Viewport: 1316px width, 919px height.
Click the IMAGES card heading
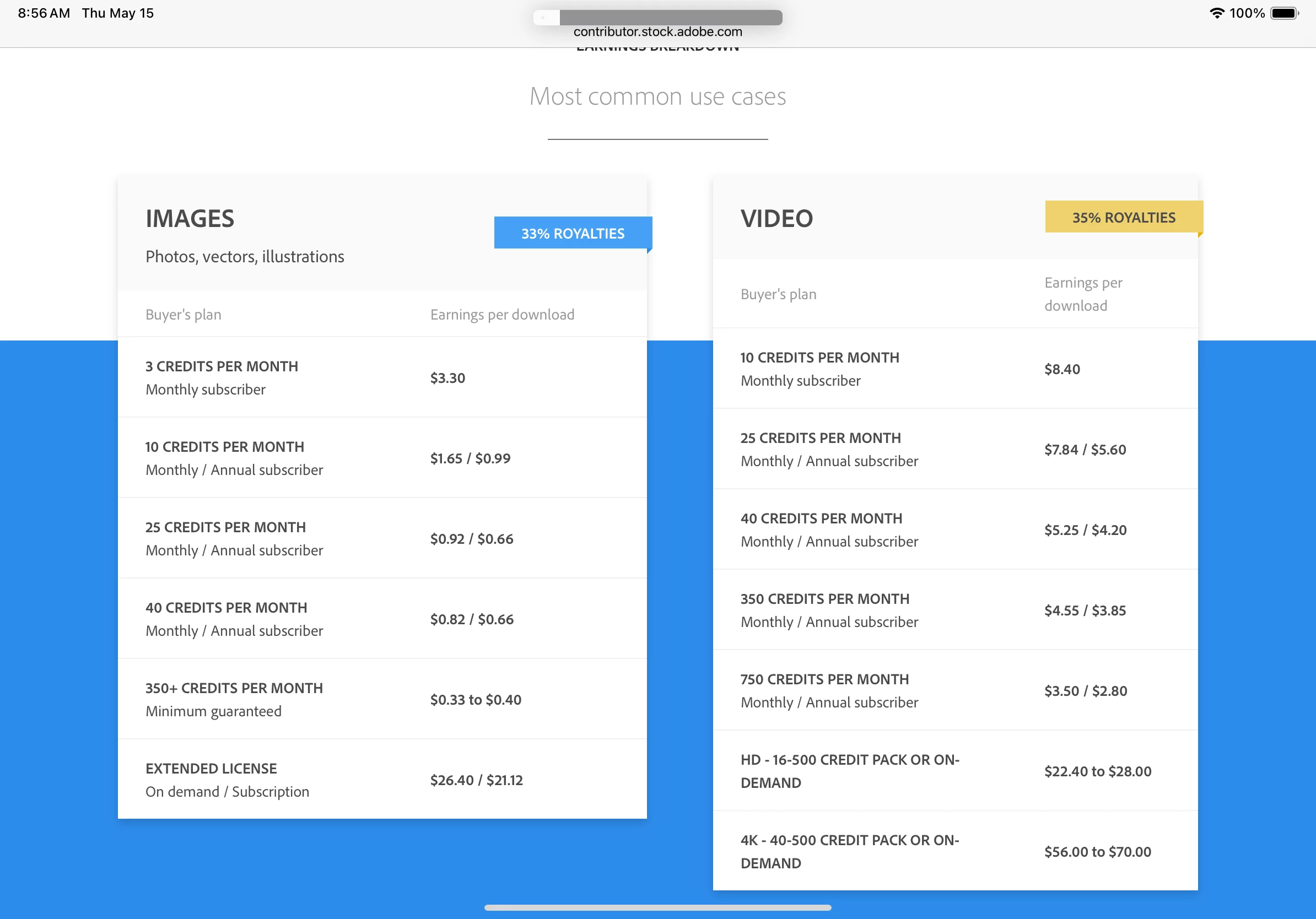pos(190,218)
